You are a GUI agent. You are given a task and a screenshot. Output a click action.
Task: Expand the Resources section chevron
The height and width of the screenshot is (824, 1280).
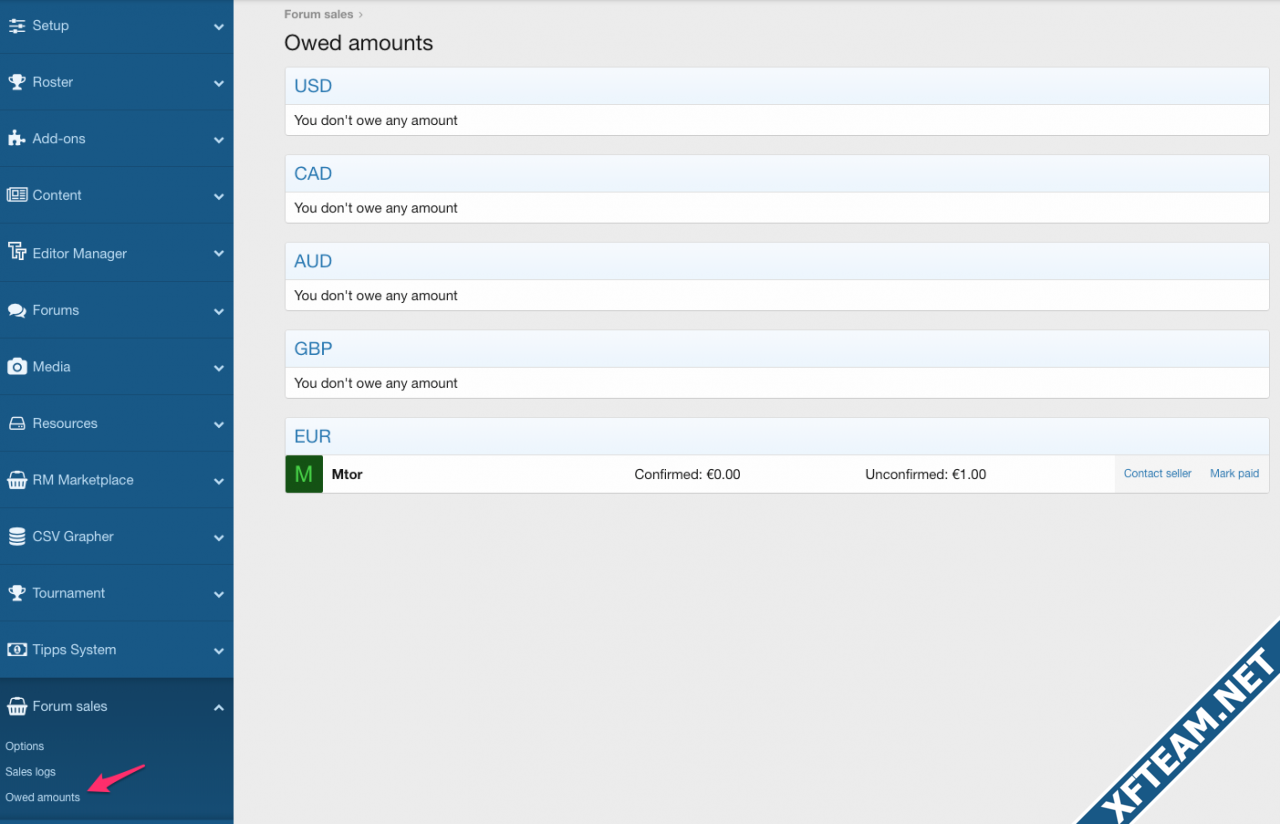click(219, 425)
